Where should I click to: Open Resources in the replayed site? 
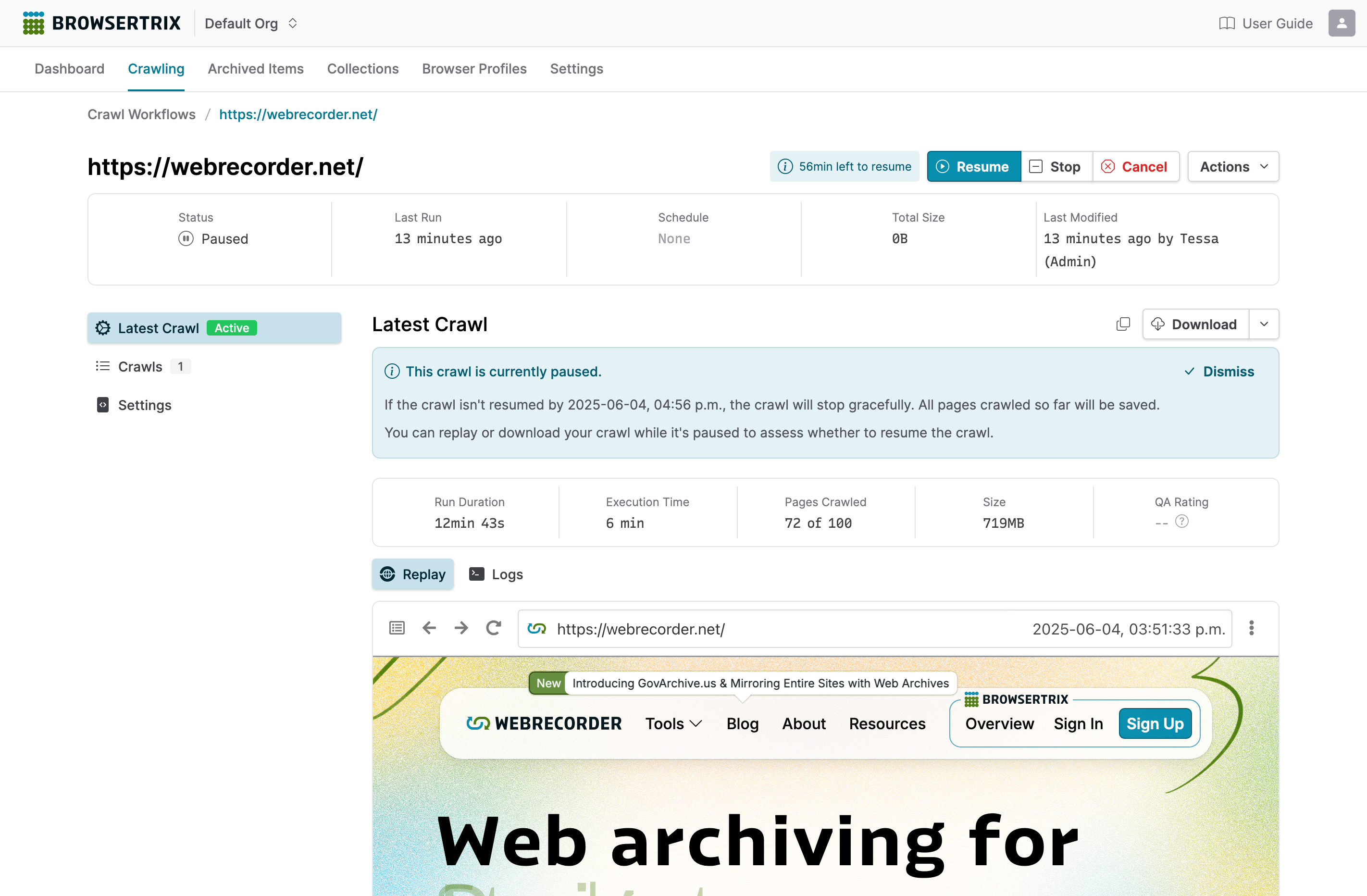coord(887,724)
